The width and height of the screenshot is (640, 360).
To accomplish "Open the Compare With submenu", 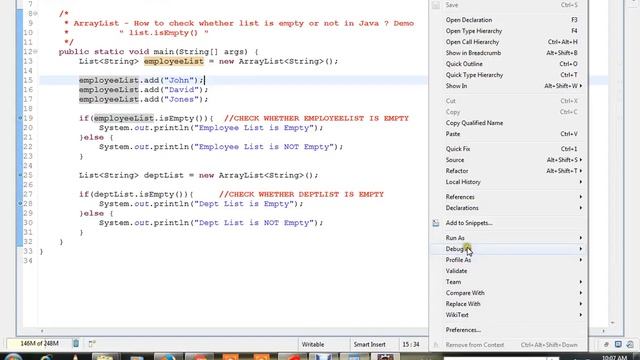I will [508, 293].
